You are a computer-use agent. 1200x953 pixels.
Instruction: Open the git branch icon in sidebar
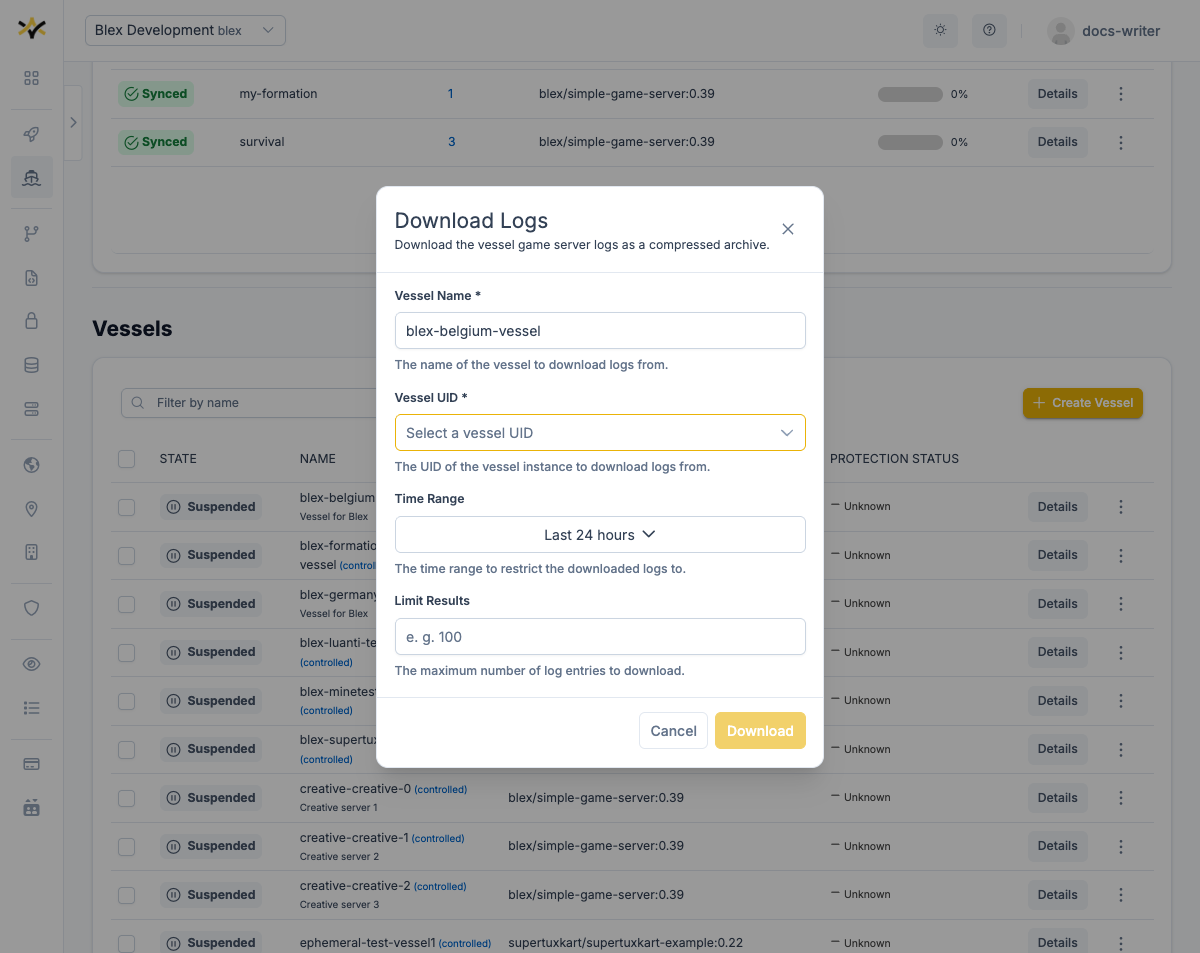(x=31, y=233)
